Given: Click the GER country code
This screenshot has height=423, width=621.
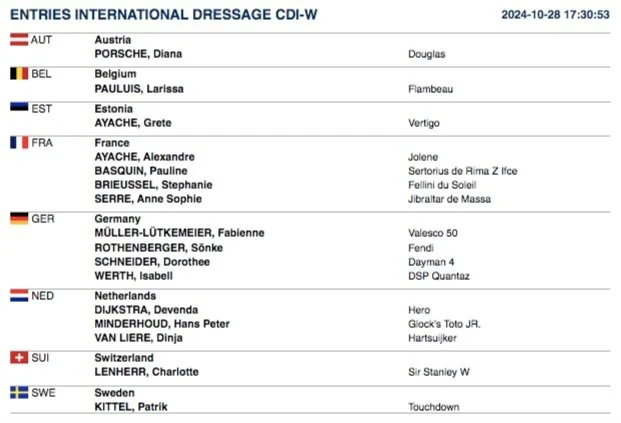Looking at the screenshot, I should [43, 219].
